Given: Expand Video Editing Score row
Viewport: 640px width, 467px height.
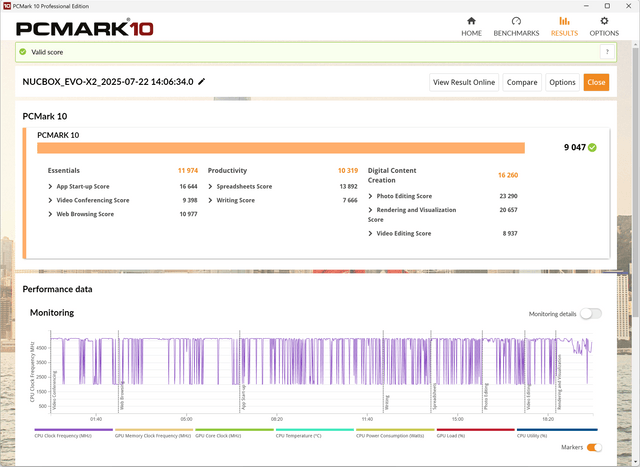Looking at the screenshot, I should coord(370,234).
